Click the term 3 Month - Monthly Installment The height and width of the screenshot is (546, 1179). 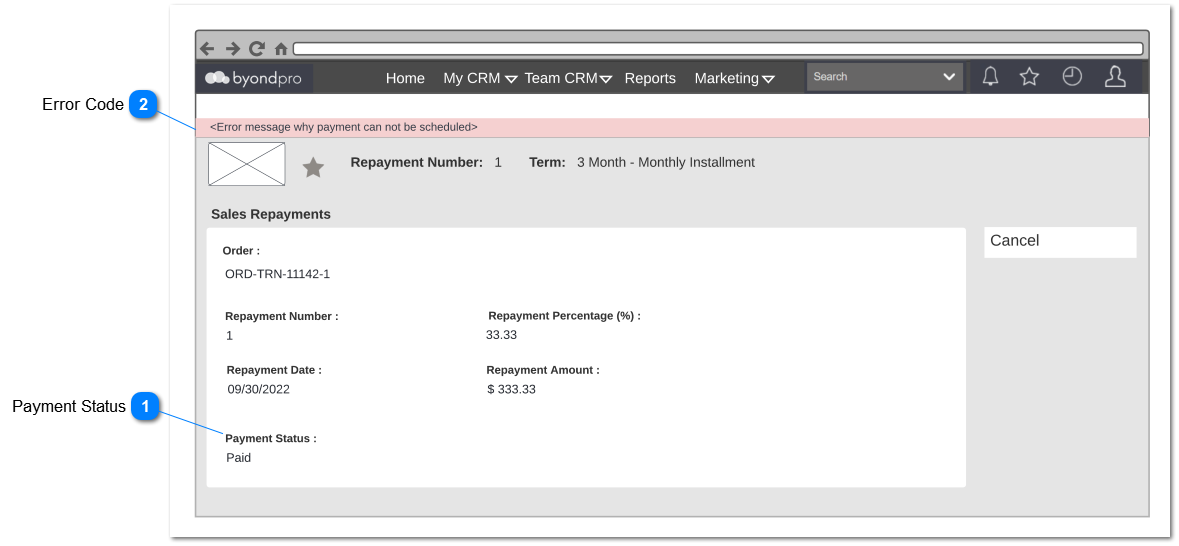(x=665, y=162)
